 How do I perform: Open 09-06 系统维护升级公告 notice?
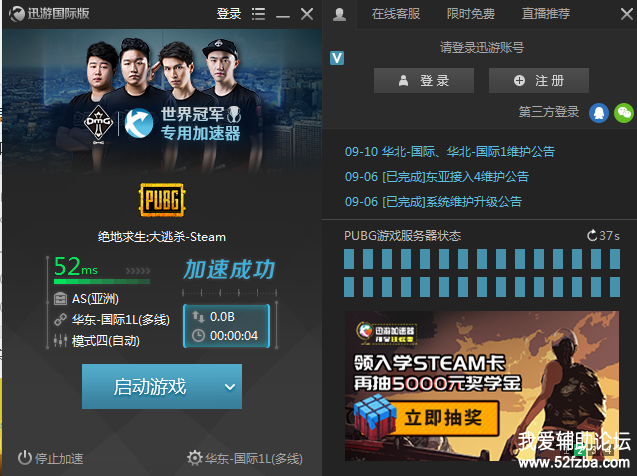433,201
